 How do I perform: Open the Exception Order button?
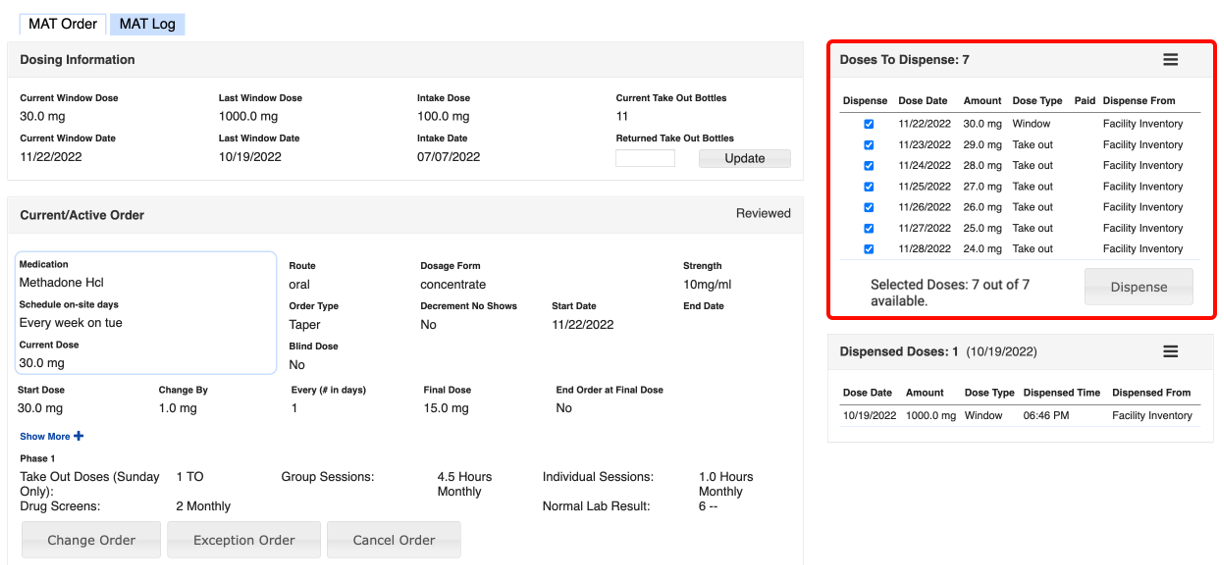tap(244, 540)
